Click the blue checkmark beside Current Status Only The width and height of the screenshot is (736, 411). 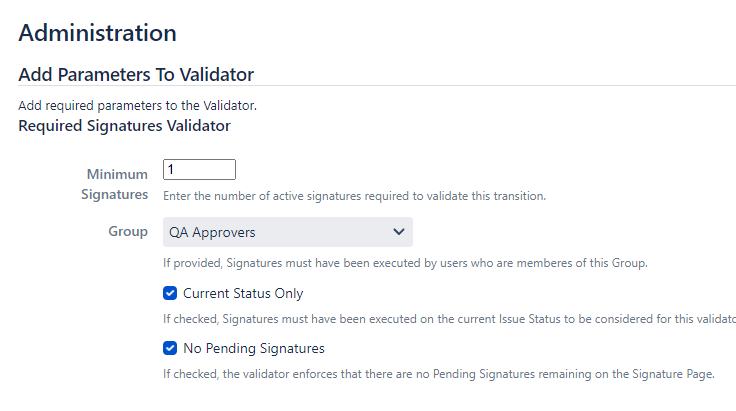click(170, 294)
